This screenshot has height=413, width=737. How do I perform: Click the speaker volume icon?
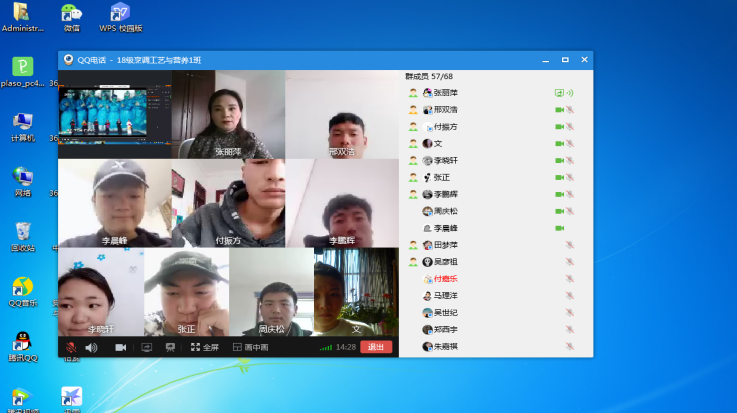click(x=91, y=347)
